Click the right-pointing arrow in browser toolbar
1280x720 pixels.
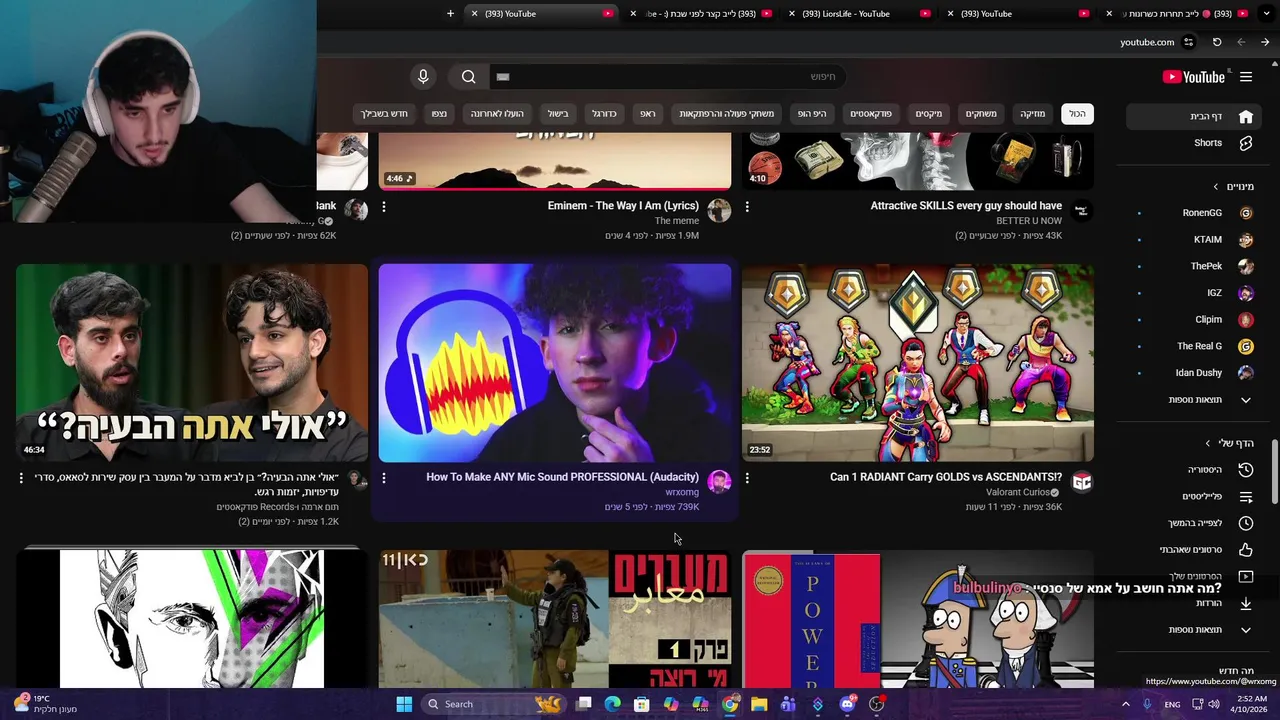click(1265, 42)
